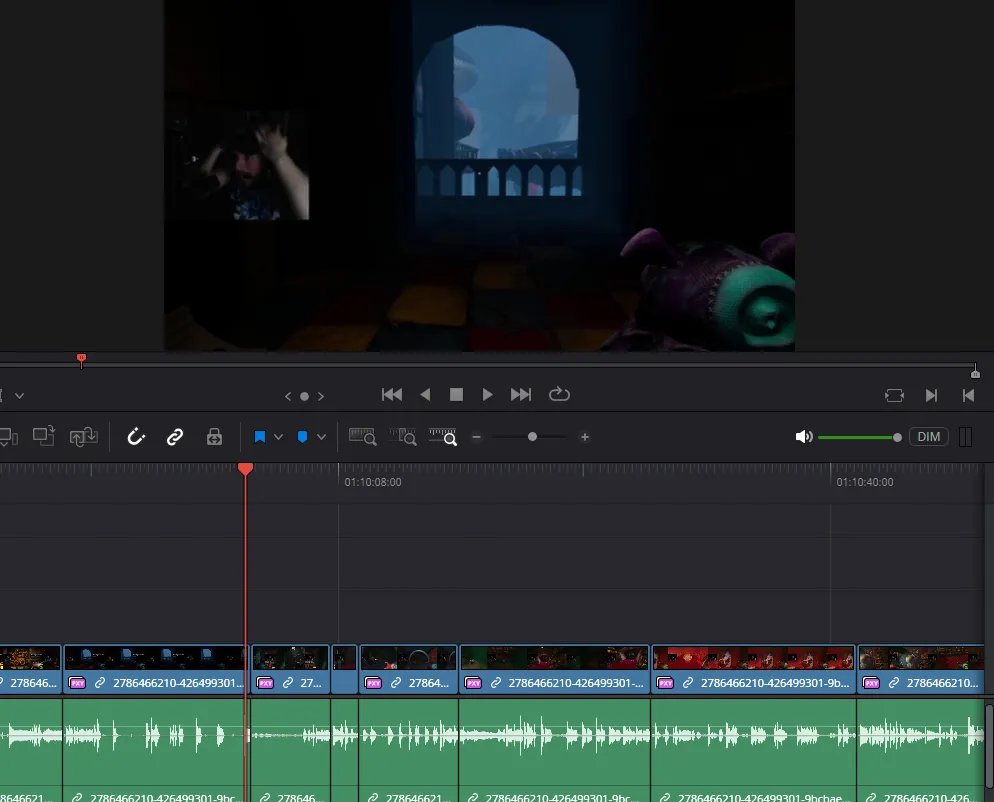Image resolution: width=994 pixels, height=802 pixels.
Task: Select the short video clip labeled 27...
Action: click(290, 669)
